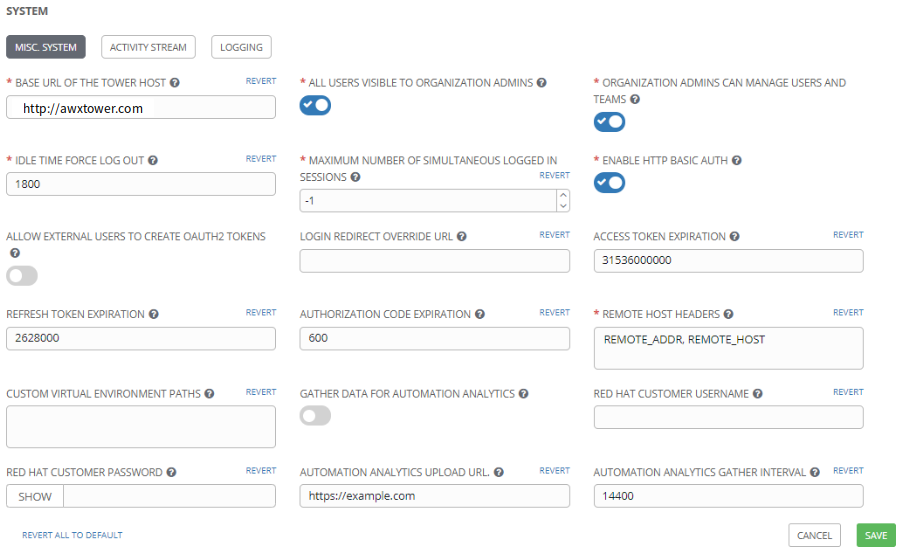Show help for All Users Visible to Organization Admins
The height and width of the screenshot is (554, 903).
coord(541,82)
